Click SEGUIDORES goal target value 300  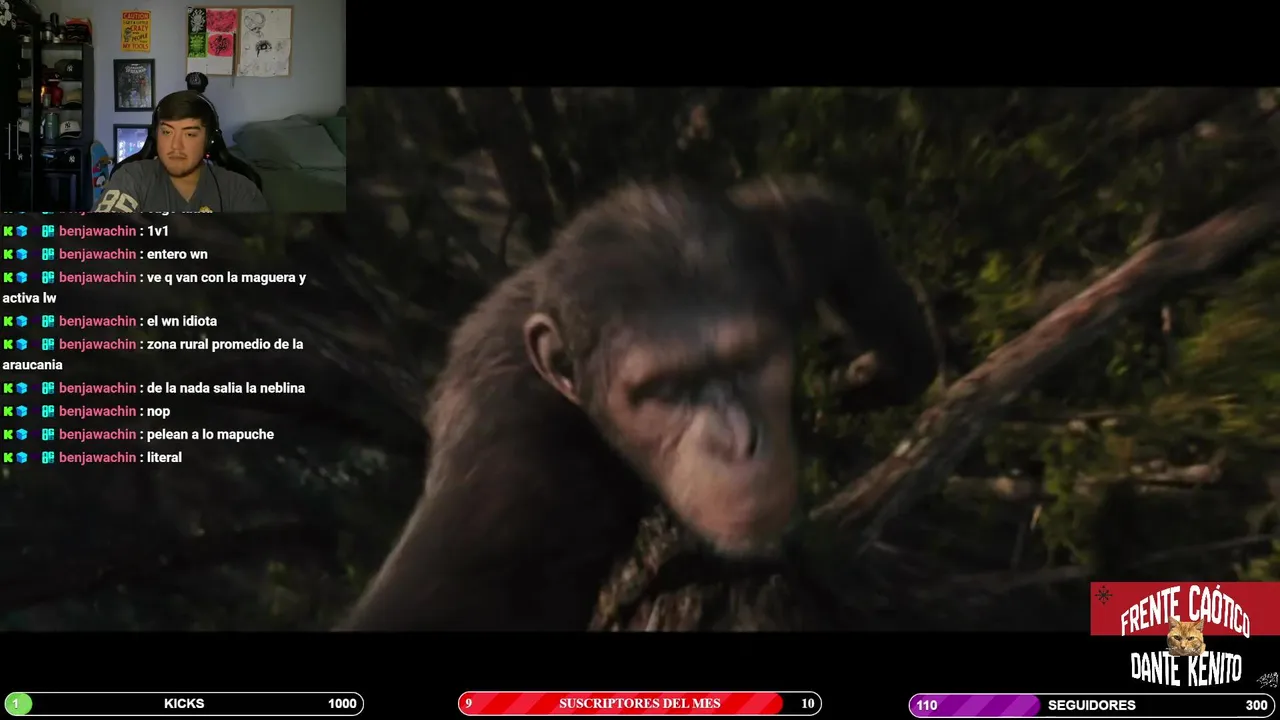[1257, 705]
